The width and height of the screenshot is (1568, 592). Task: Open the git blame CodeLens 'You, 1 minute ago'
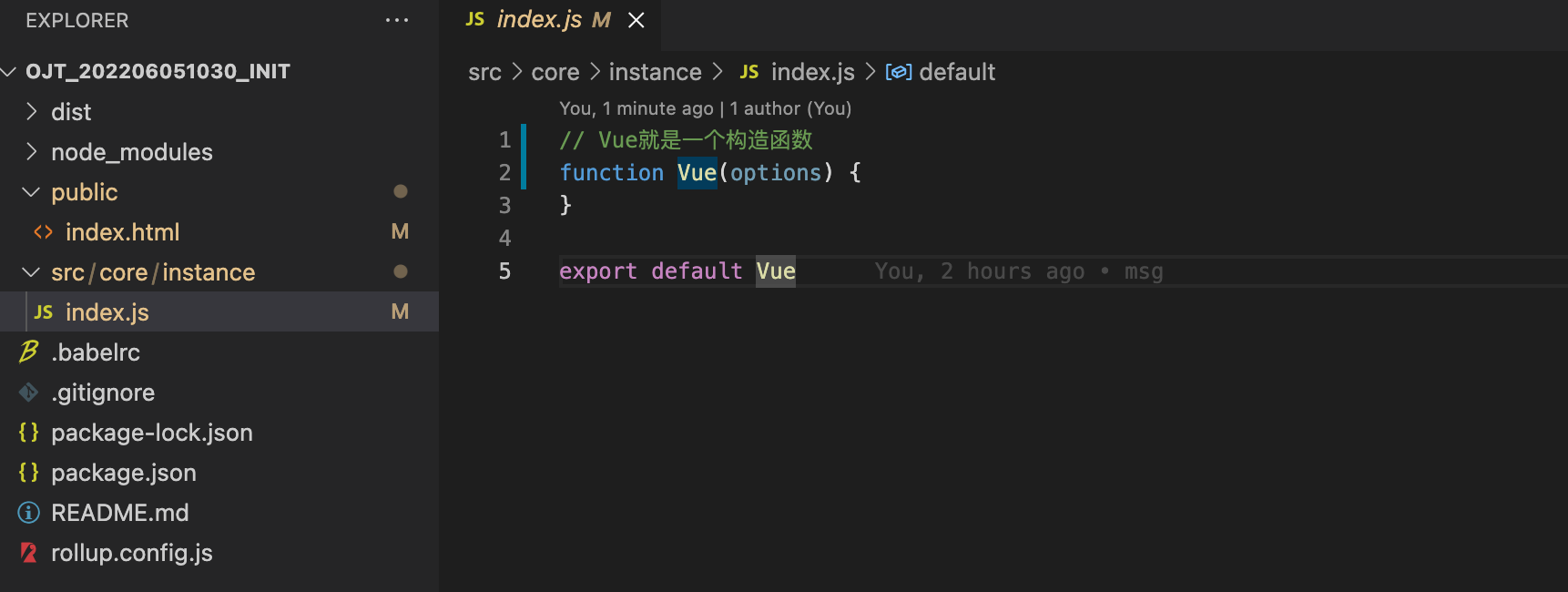[x=636, y=108]
